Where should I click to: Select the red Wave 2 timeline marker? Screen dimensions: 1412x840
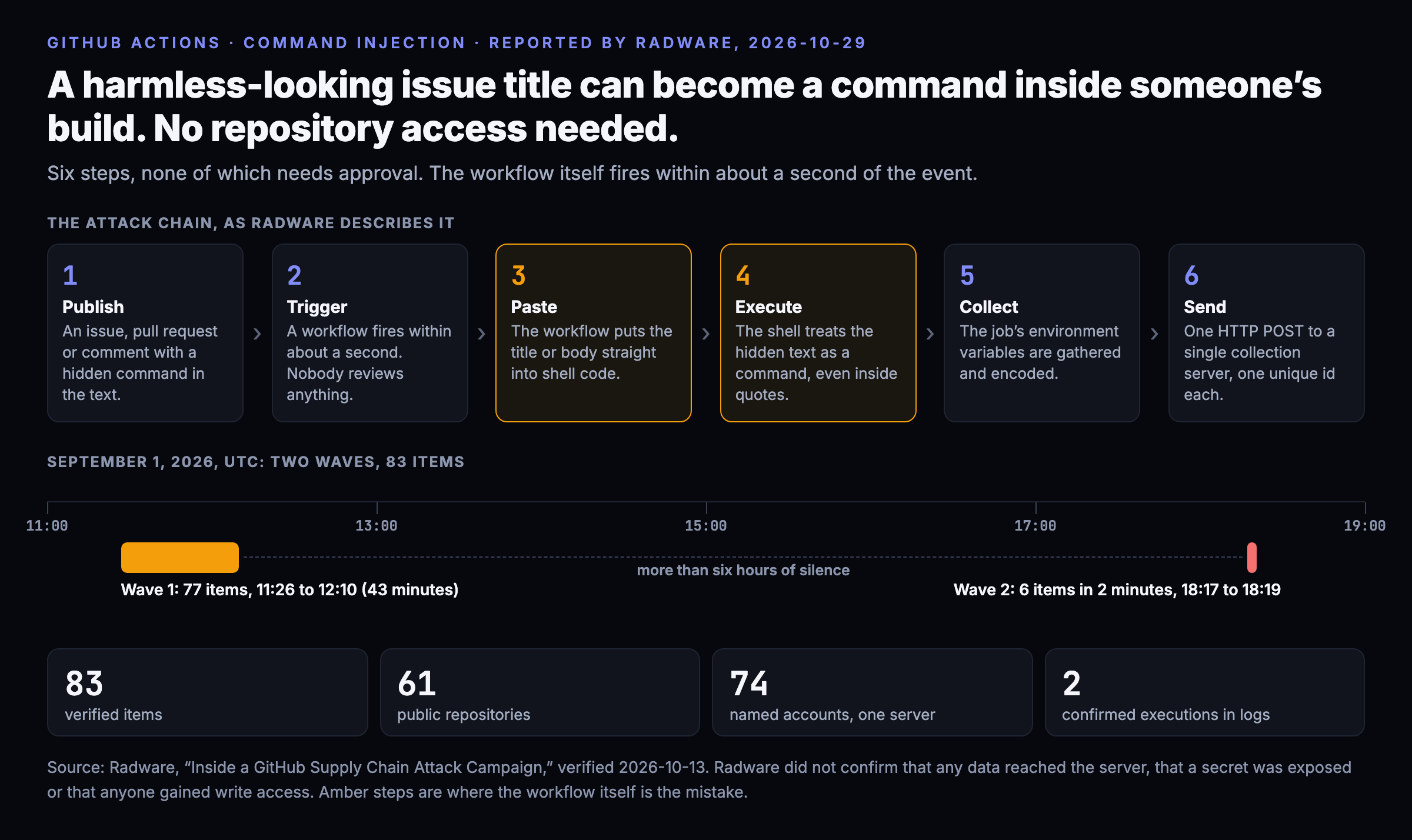pyautogui.click(x=1252, y=558)
